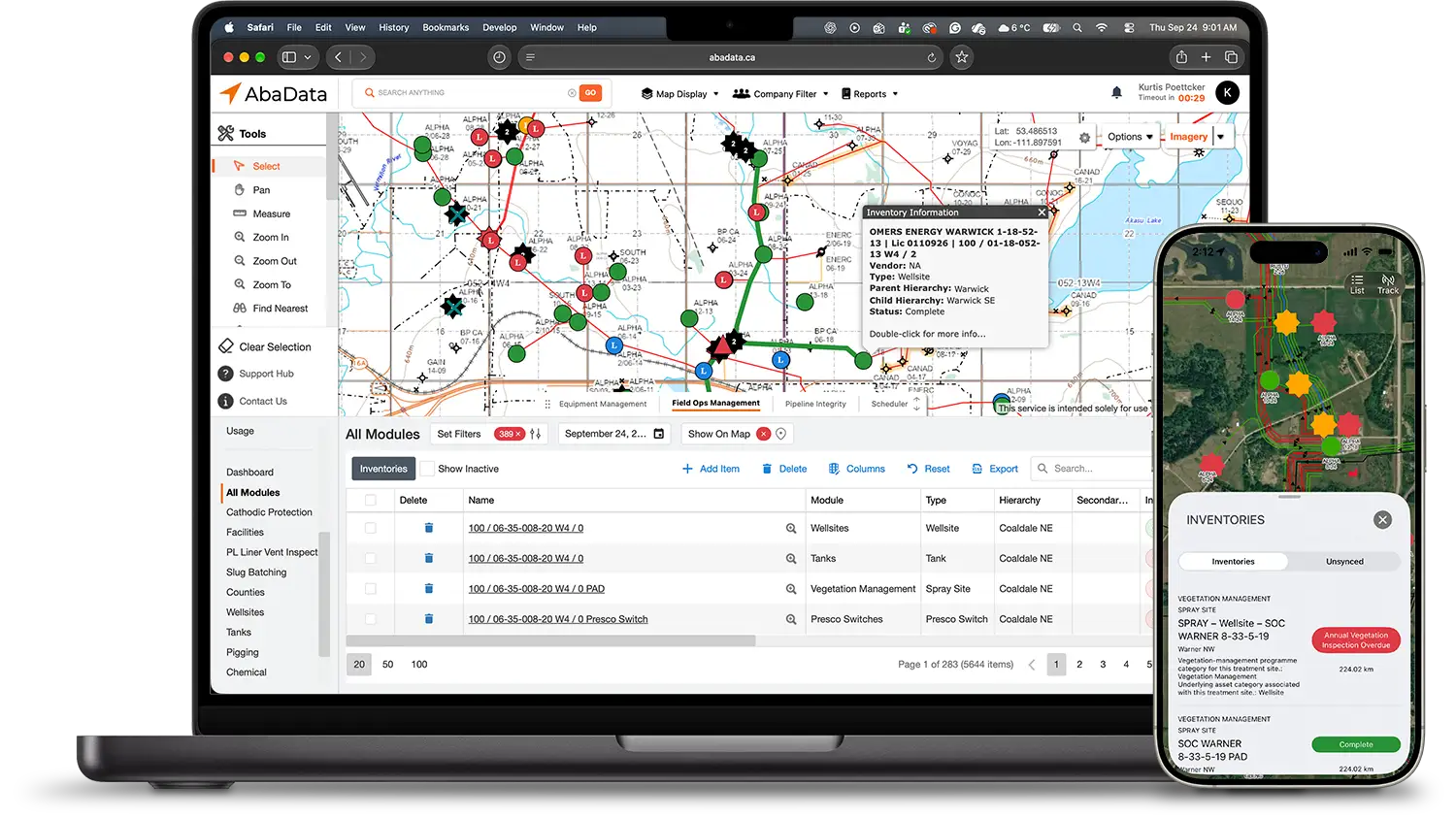
Task: Click the Export button
Action: 995,469
